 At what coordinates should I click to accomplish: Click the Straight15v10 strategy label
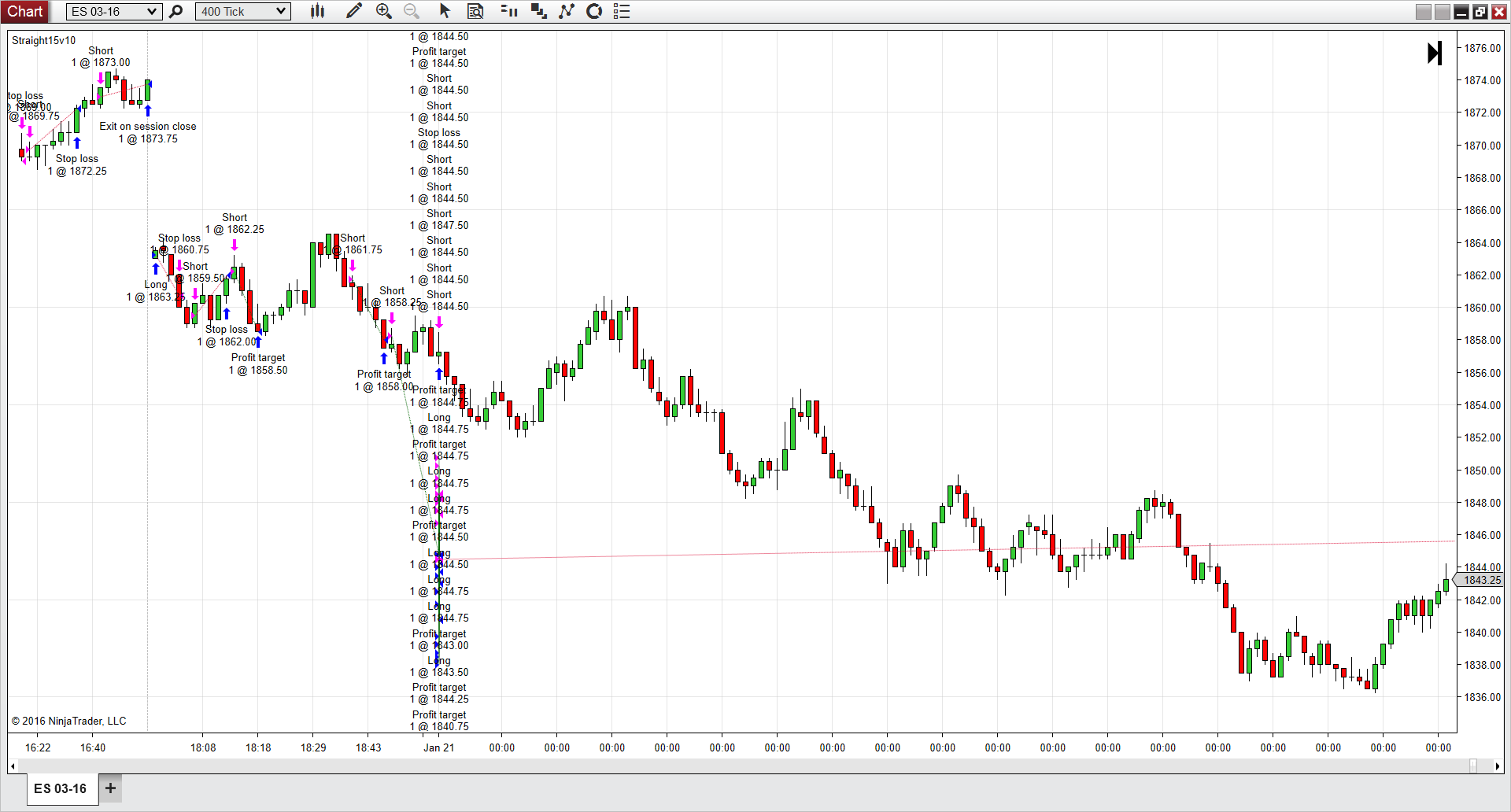point(44,40)
